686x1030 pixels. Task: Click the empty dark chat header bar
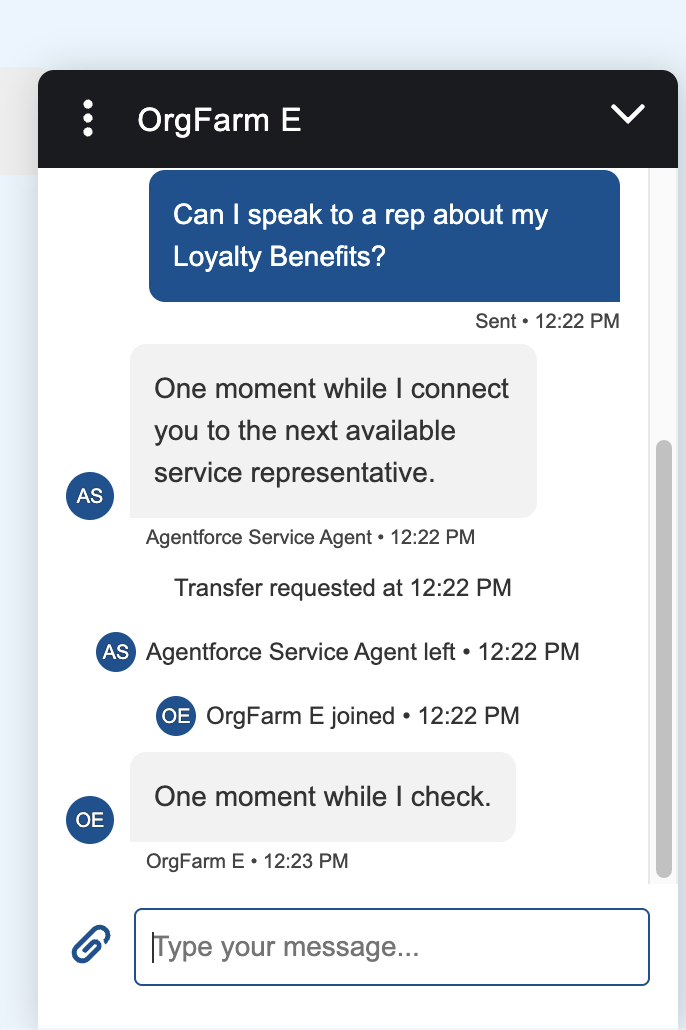(x=450, y=120)
